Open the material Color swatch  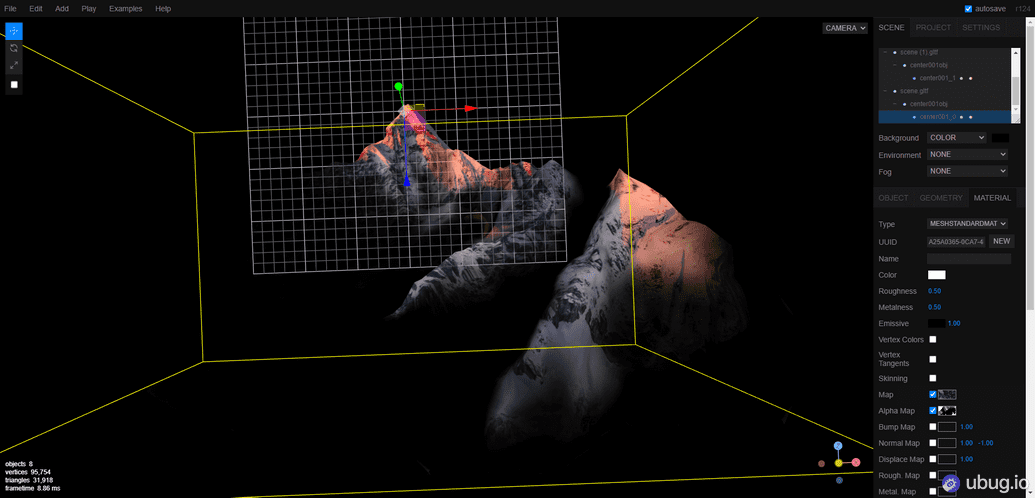point(937,275)
